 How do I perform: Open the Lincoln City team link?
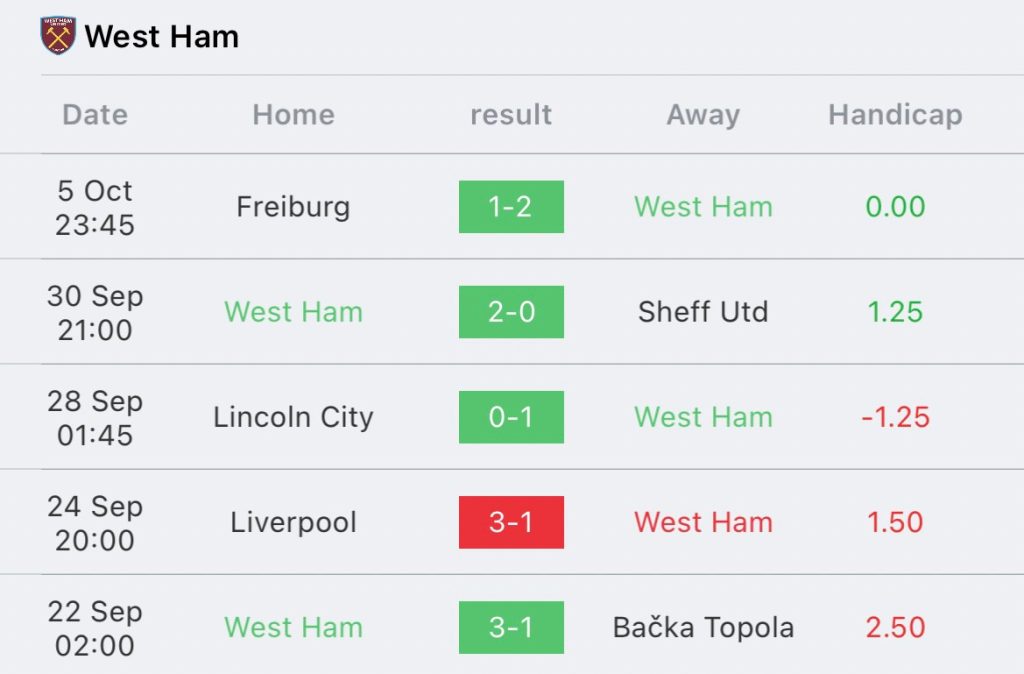[293, 417]
